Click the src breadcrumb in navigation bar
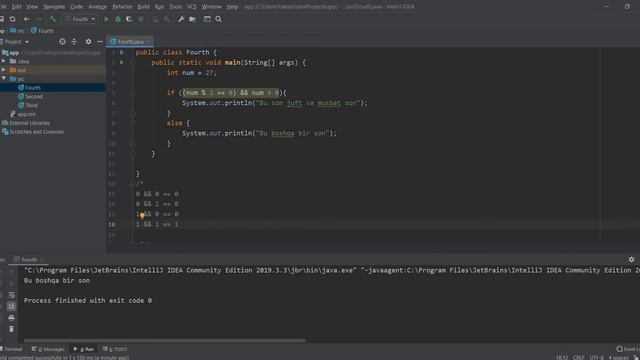640x360 pixels. tap(17, 31)
